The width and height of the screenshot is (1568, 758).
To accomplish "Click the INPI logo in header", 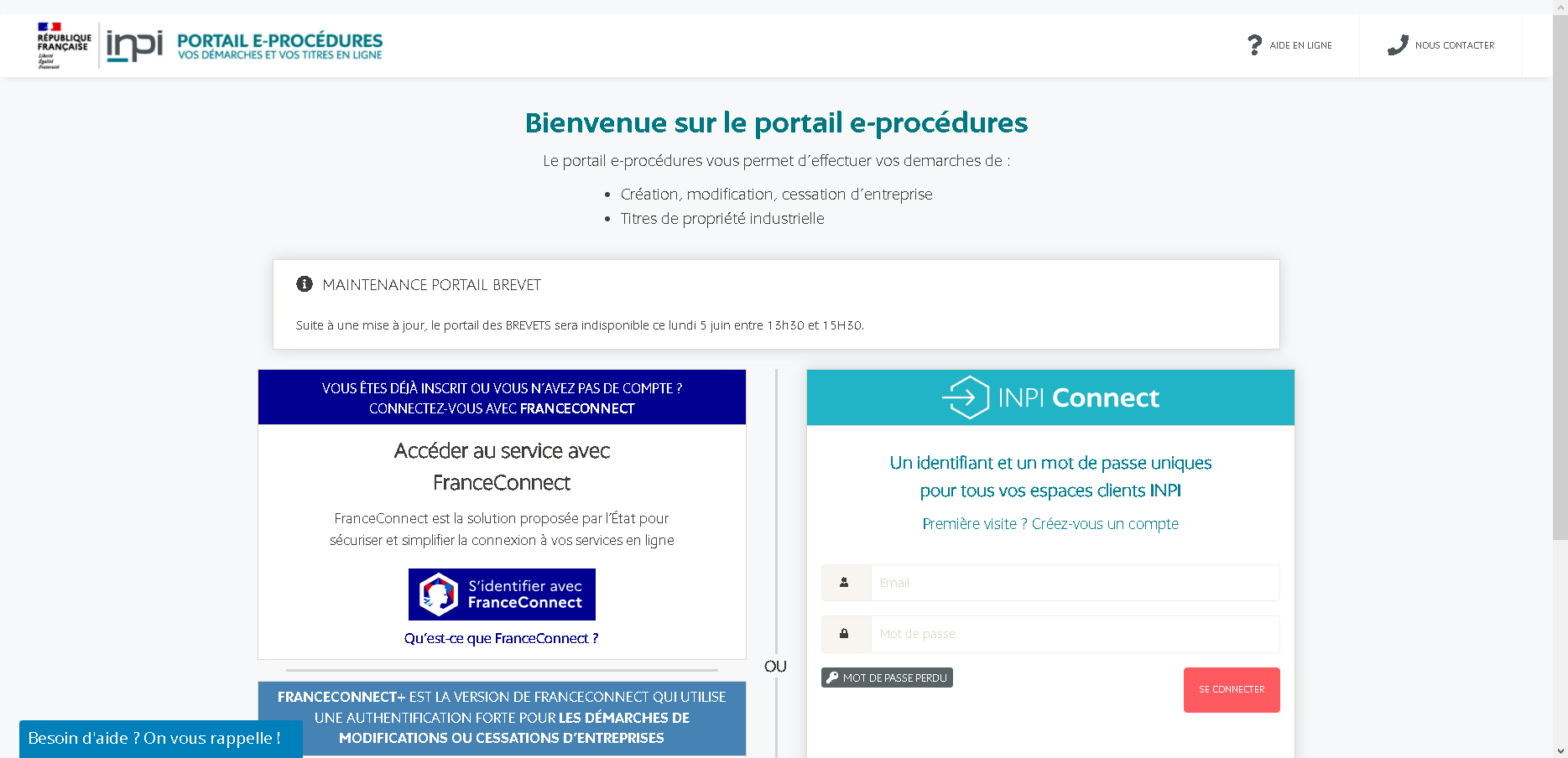I will point(134,45).
